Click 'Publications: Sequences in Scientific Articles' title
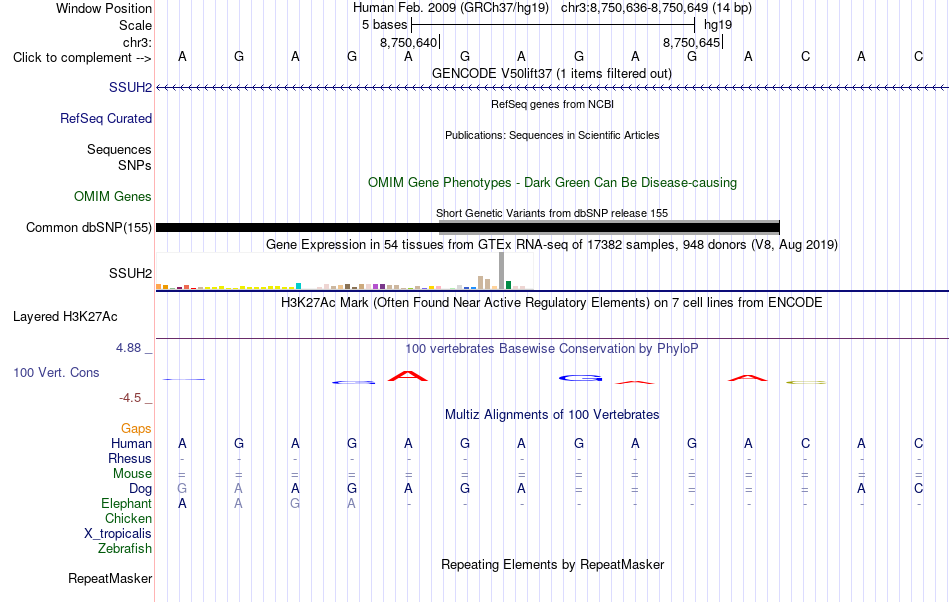Image resolution: width=950 pixels, height=602 pixels. coord(552,135)
